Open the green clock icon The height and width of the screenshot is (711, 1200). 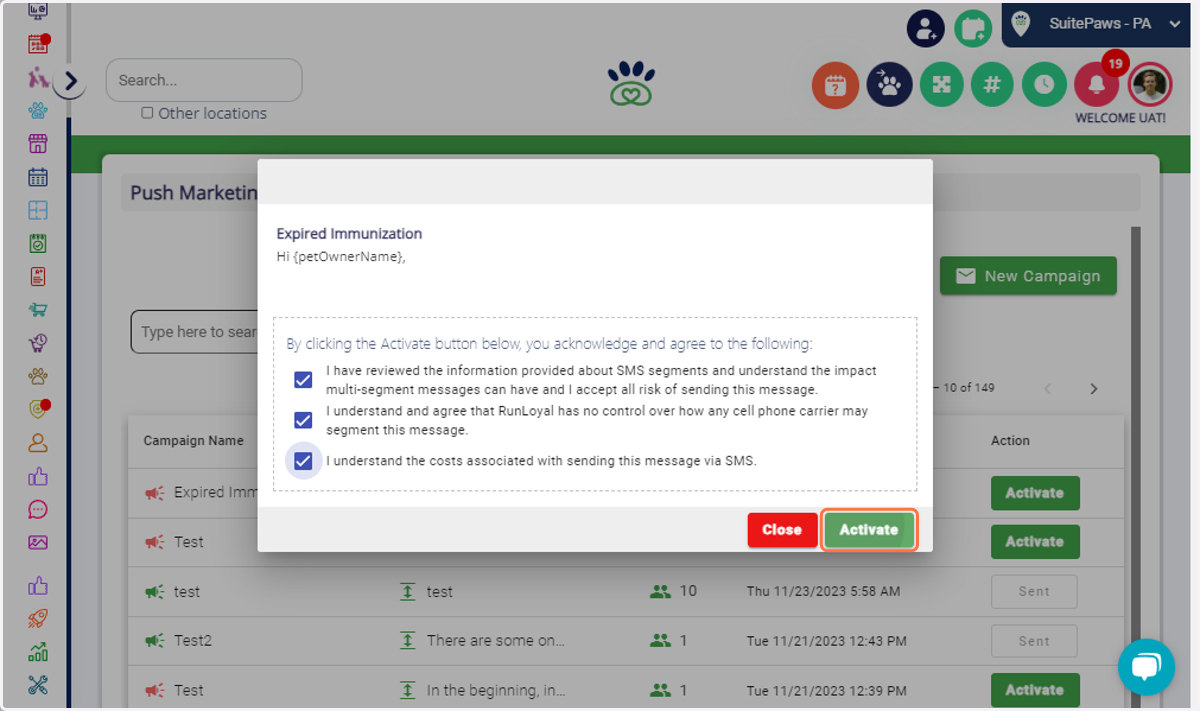1044,85
